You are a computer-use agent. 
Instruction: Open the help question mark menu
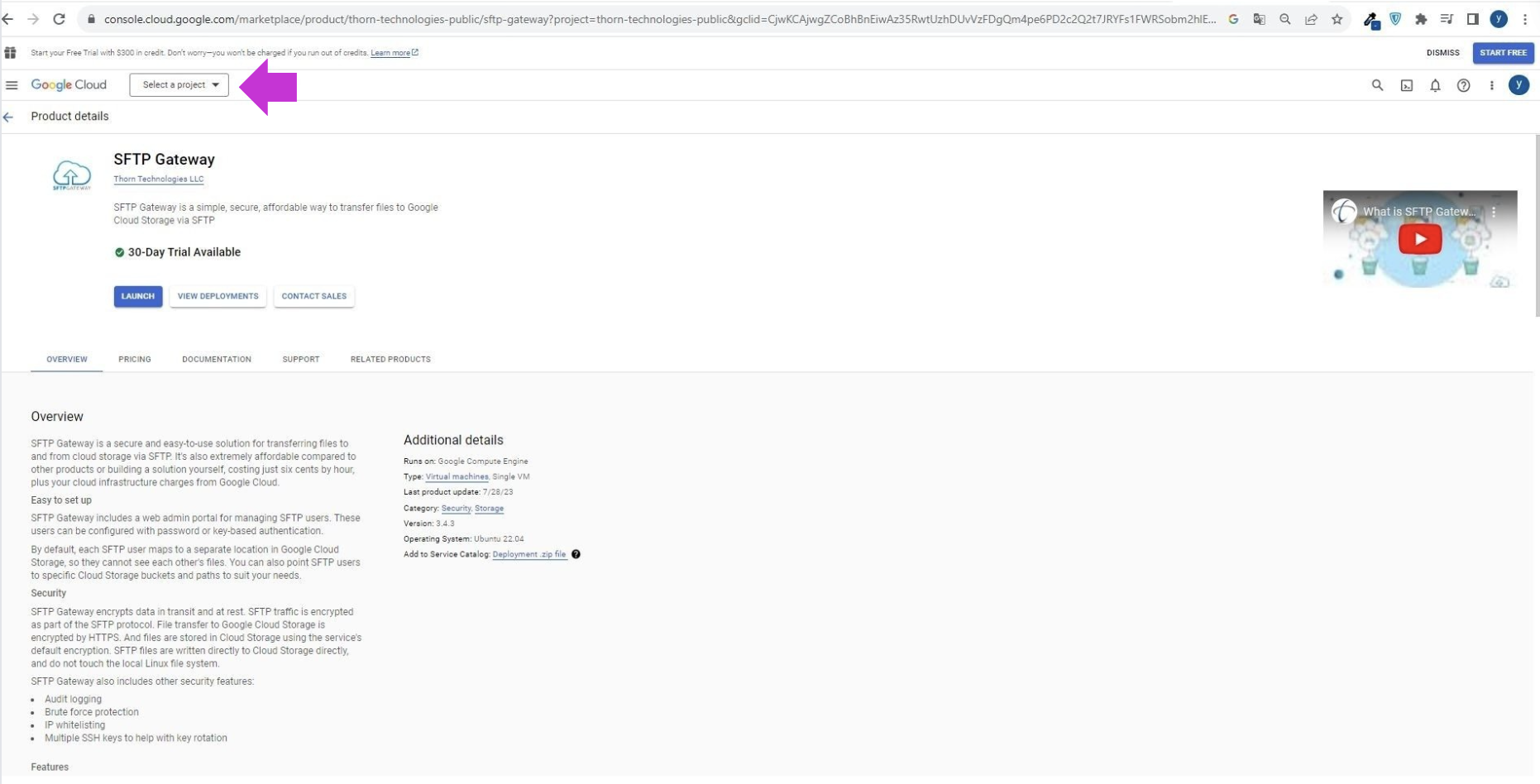(1463, 85)
